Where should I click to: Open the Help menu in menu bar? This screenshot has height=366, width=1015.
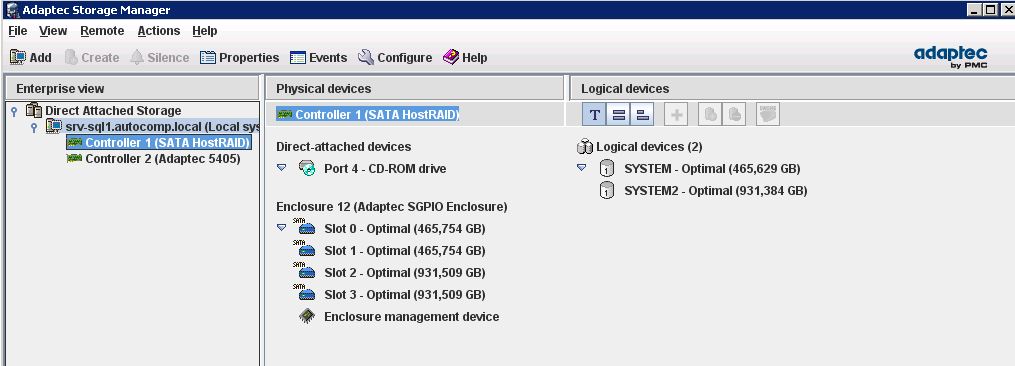[x=205, y=31]
